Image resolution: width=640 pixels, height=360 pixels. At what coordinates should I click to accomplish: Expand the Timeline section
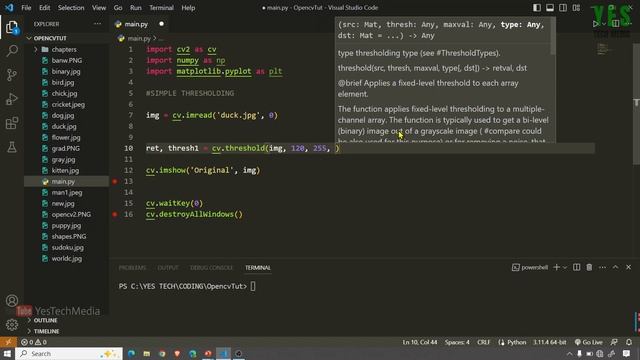click(46, 331)
